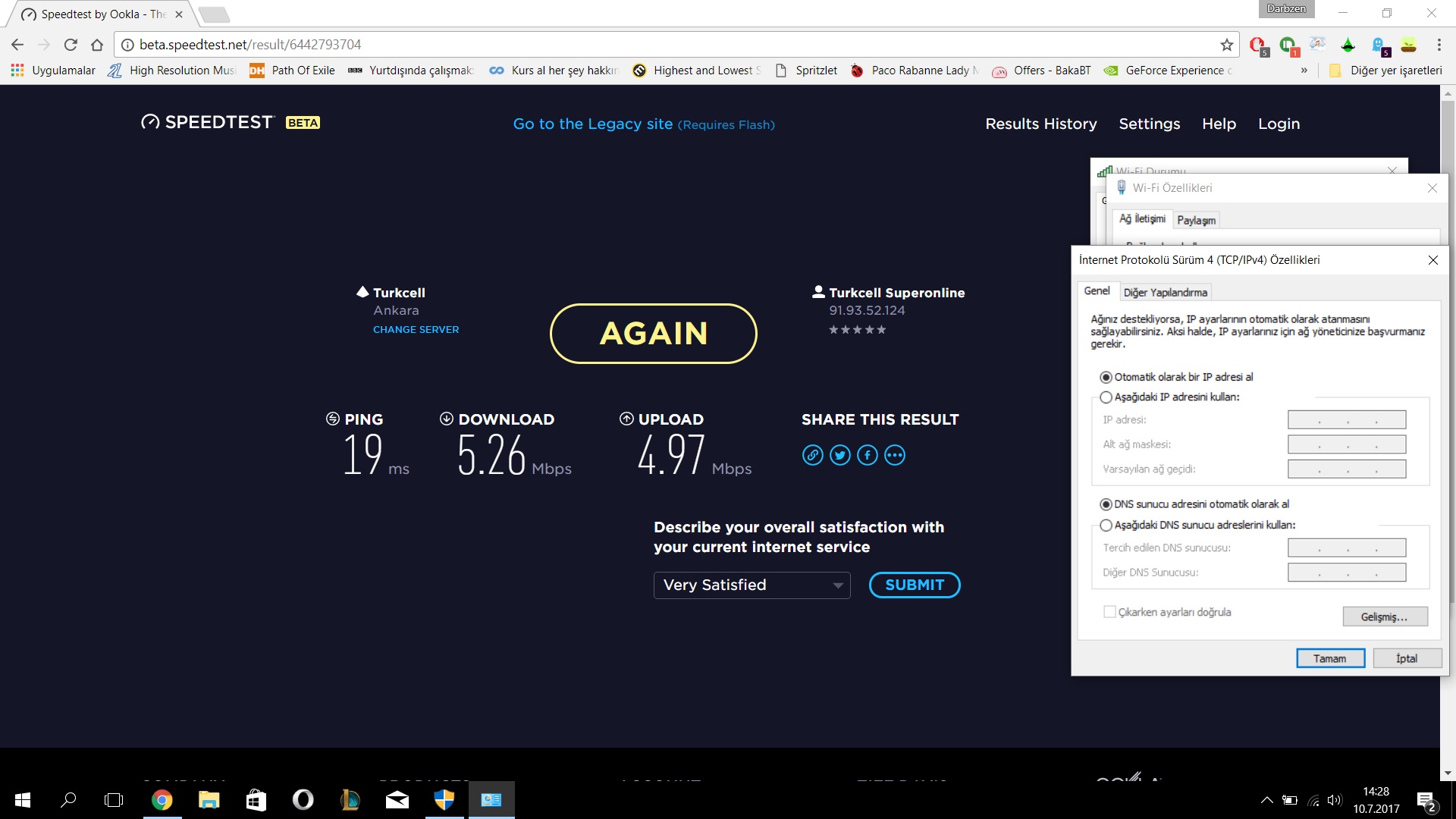Select the 'Genel' tab in IPv4 dialog
The width and height of the screenshot is (1456, 819).
[x=1097, y=290]
